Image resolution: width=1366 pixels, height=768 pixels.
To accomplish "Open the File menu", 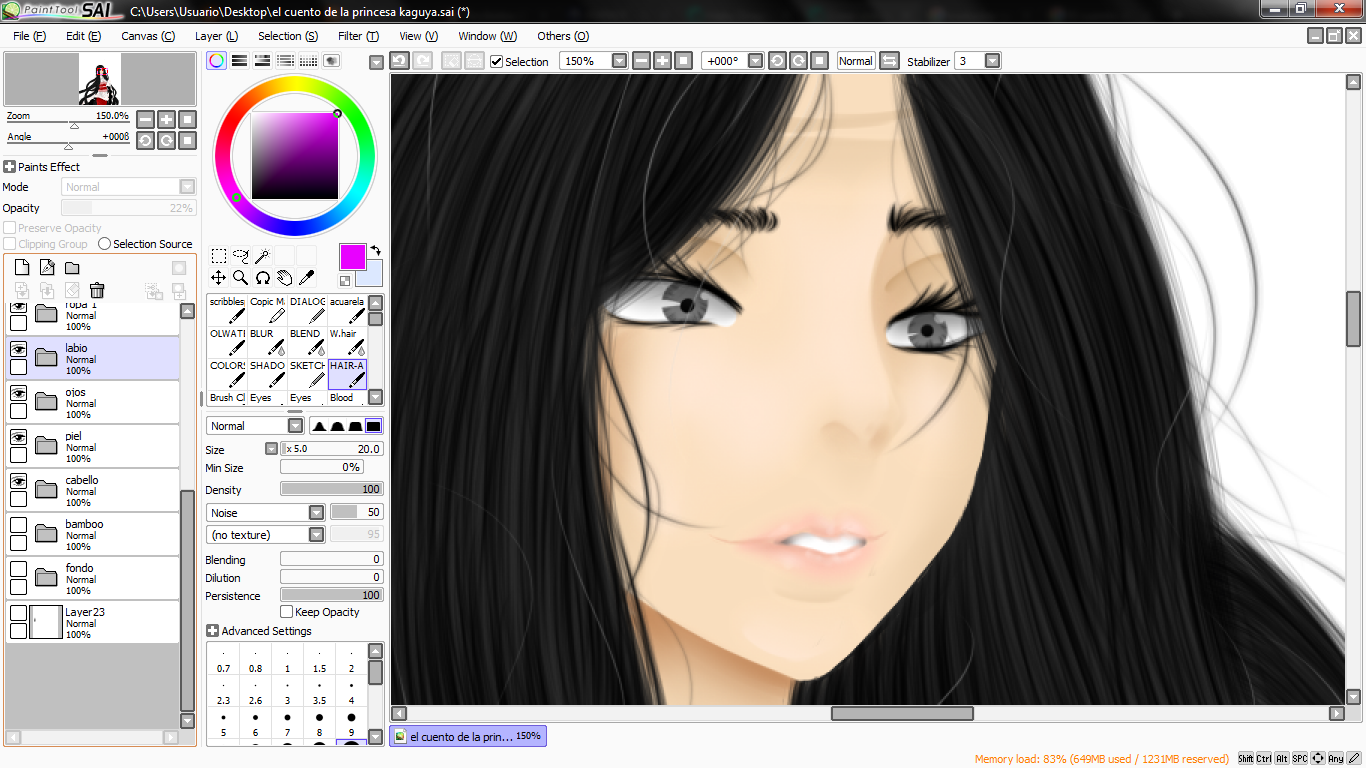I will pyautogui.click(x=29, y=36).
